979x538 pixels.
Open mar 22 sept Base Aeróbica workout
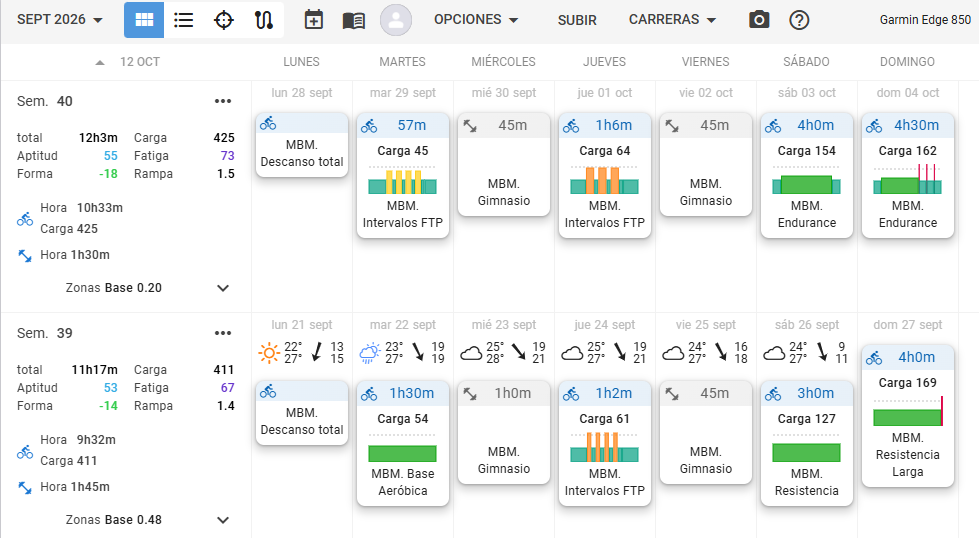(403, 443)
